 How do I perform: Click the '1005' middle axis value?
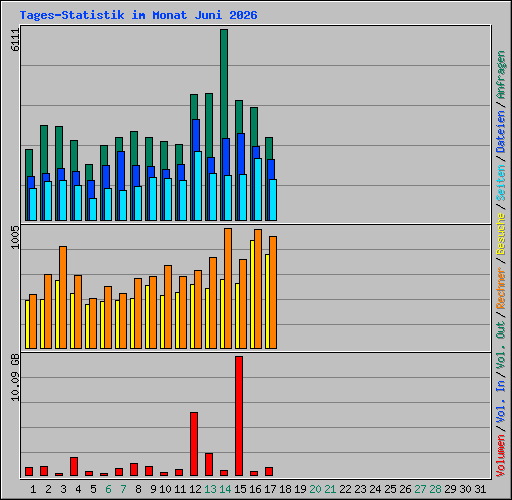click(16, 237)
